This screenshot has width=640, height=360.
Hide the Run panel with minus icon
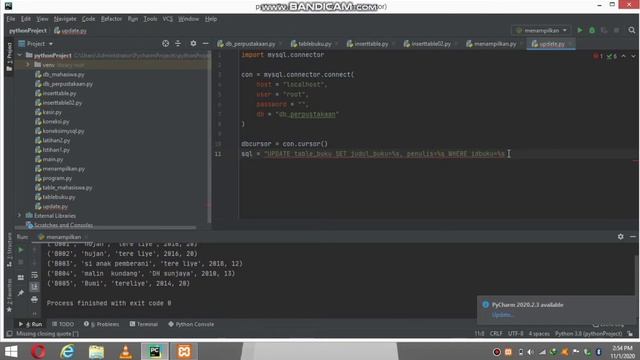click(x=632, y=236)
